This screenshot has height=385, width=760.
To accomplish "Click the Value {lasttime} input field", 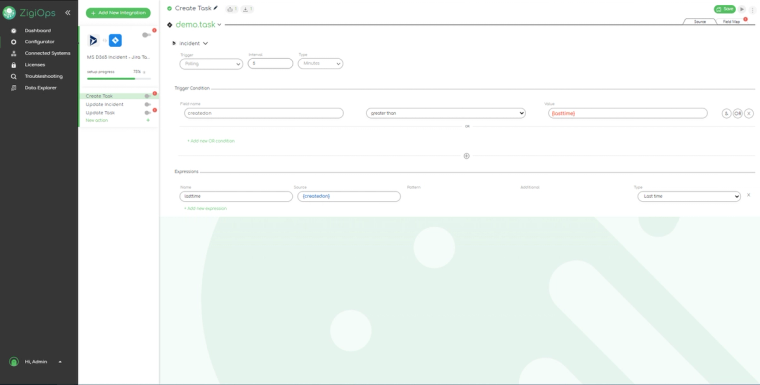I will (628, 113).
